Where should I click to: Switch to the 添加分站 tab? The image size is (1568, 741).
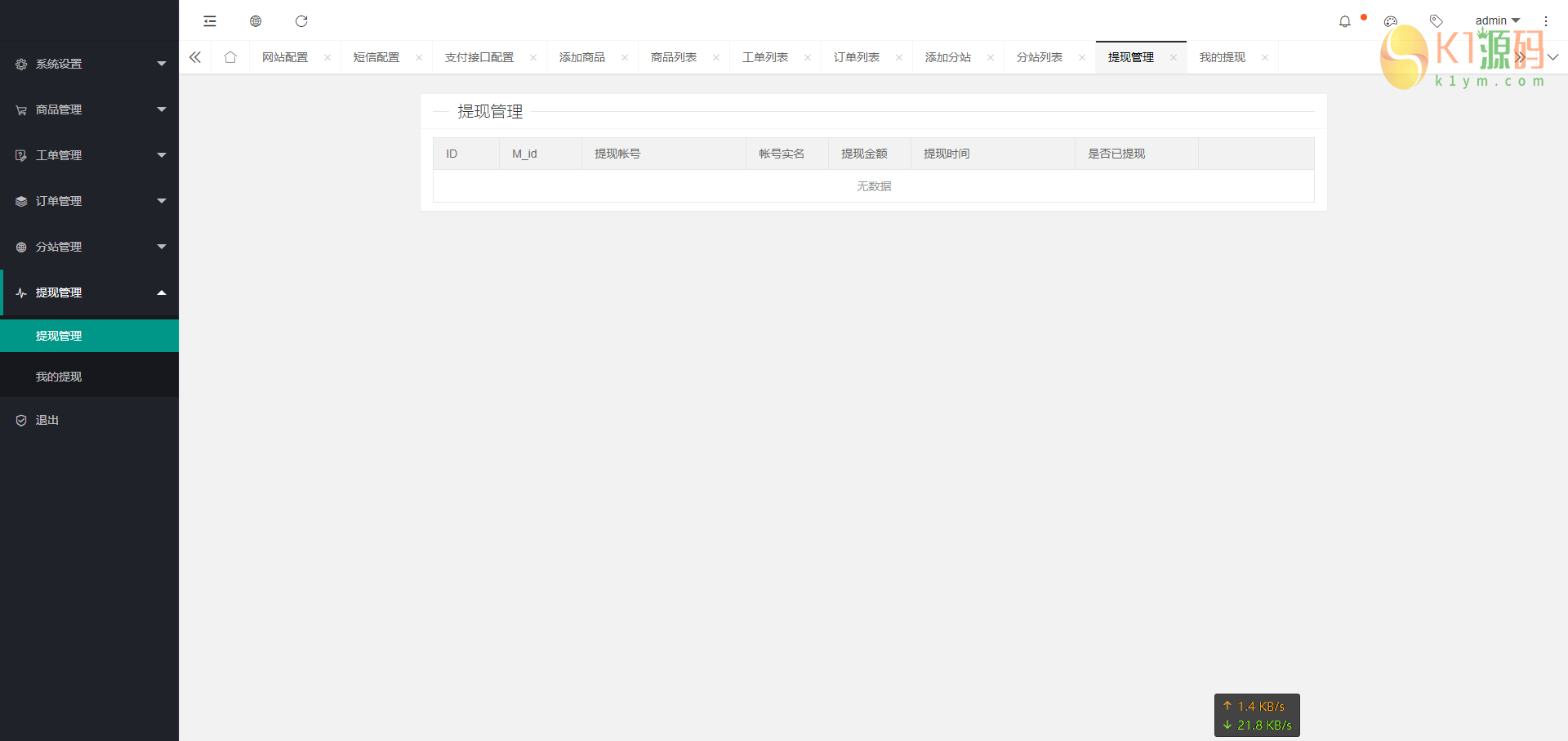(948, 57)
